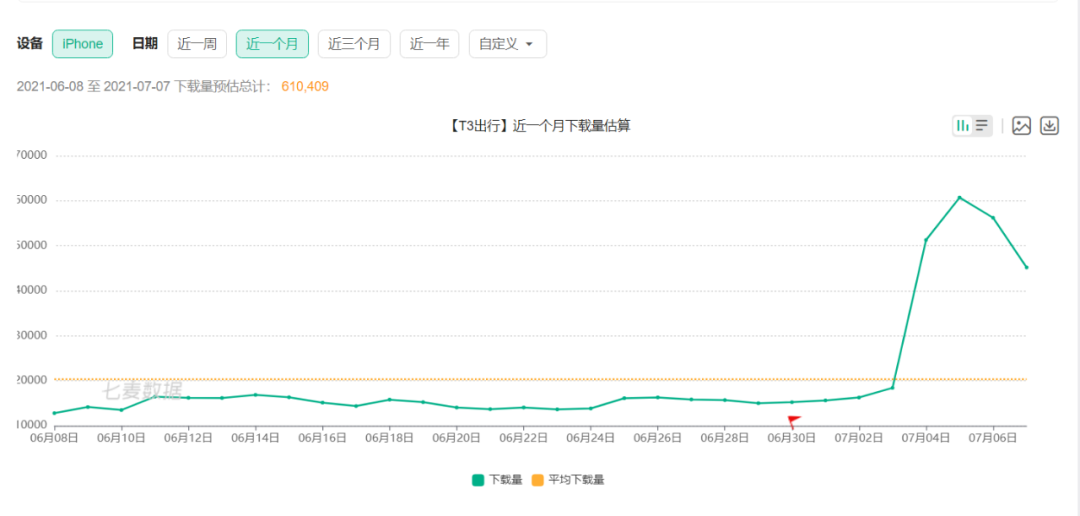Open the 自定义 date range dropdown
Screen dimensions: 1080x516
click(x=507, y=44)
